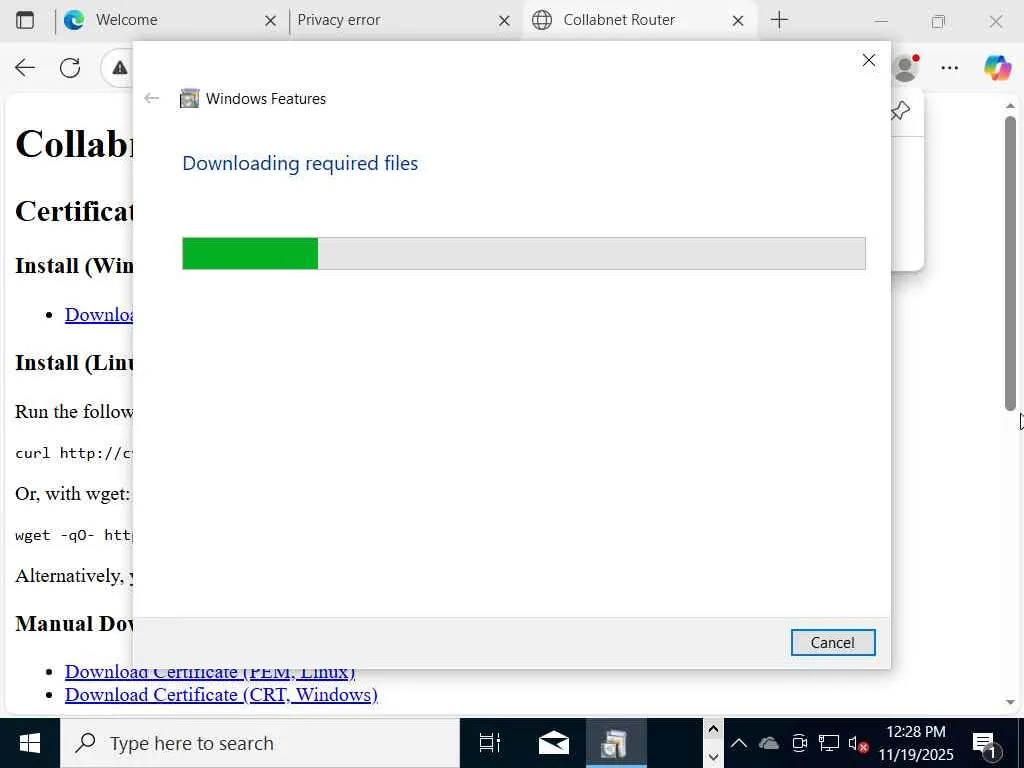Close the Welcome tab
The width and height of the screenshot is (1024, 768).
click(x=270, y=21)
